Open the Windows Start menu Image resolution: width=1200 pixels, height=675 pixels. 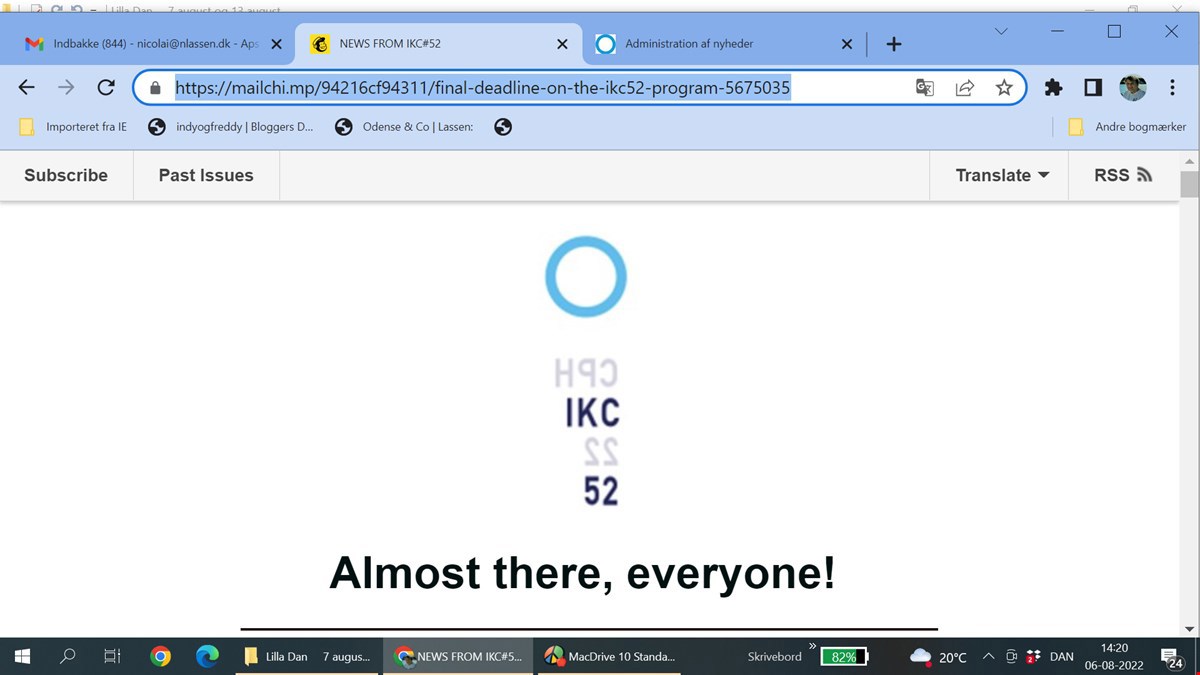22,657
